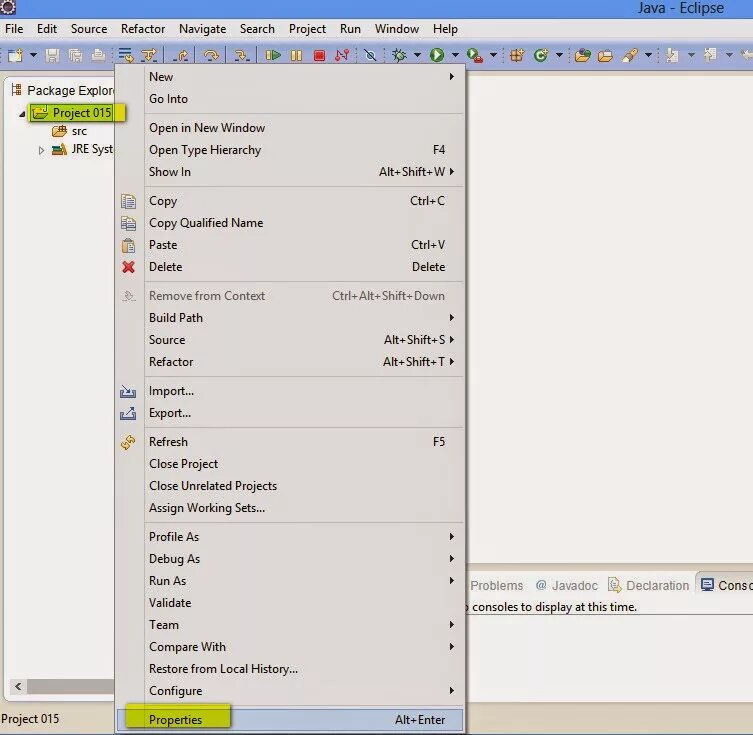The image size is (753, 735).
Task: Open the Navigate menu
Action: click(202, 29)
